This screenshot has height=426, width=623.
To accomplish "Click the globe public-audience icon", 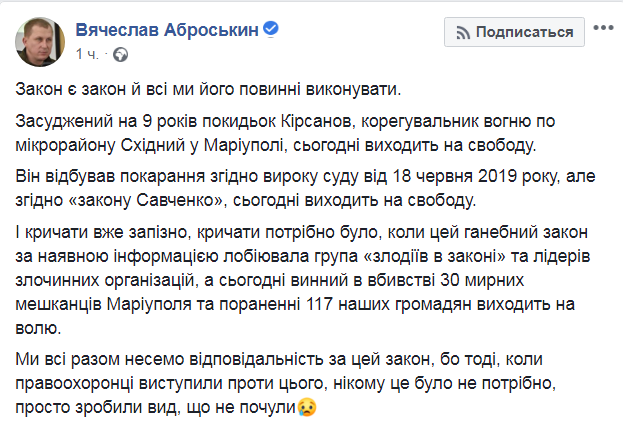I will point(120,52).
